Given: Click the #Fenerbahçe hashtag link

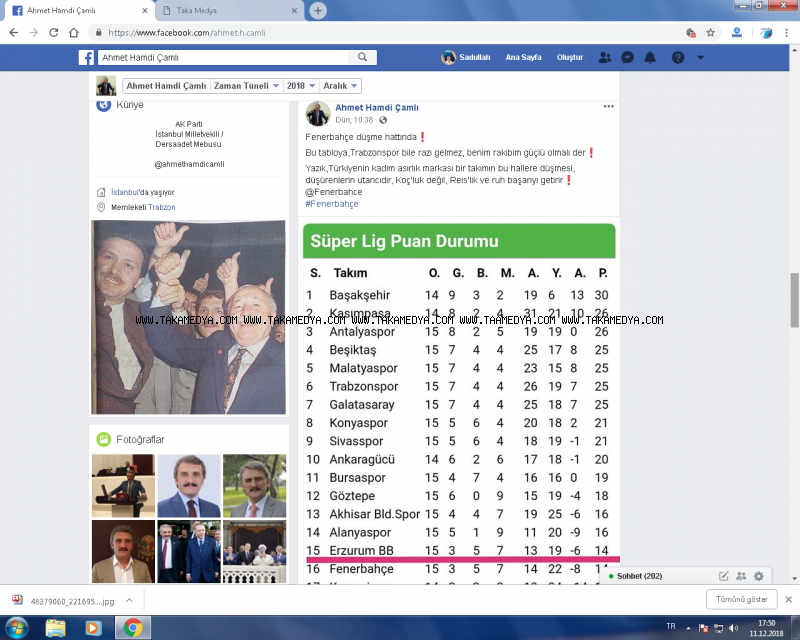Looking at the screenshot, I should pos(332,204).
